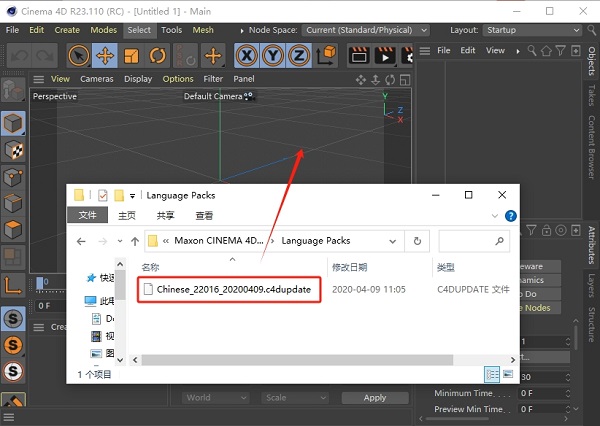The image size is (600, 426).
Task: Click the search magnifier in the menu bar
Action: (592, 30)
